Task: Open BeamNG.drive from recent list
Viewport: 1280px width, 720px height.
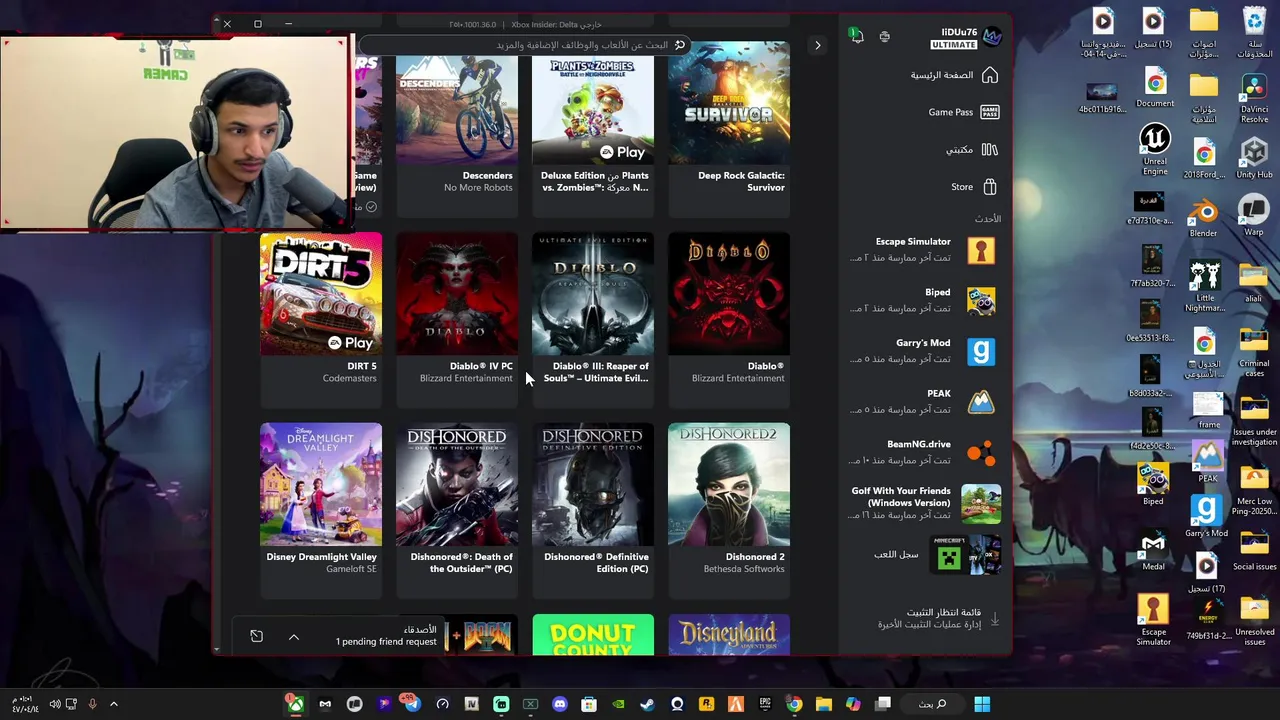Action: click(x=923, y=452)
